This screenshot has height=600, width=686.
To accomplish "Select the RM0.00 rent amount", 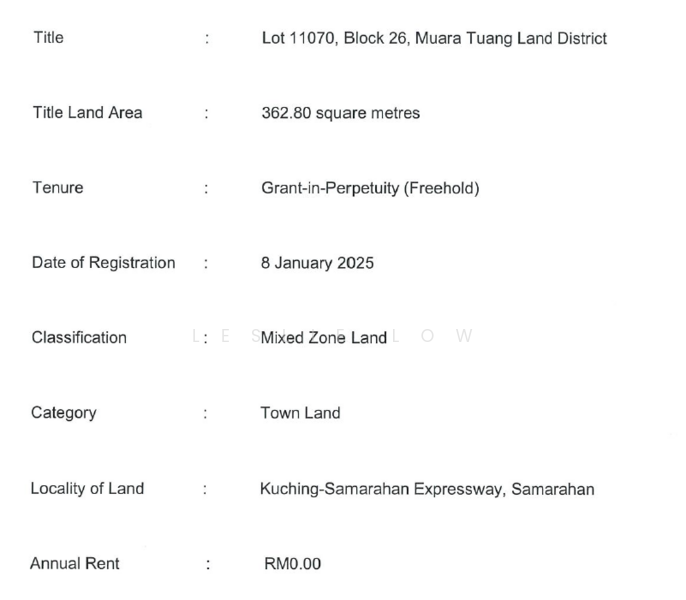I will (x=292, y=564).
